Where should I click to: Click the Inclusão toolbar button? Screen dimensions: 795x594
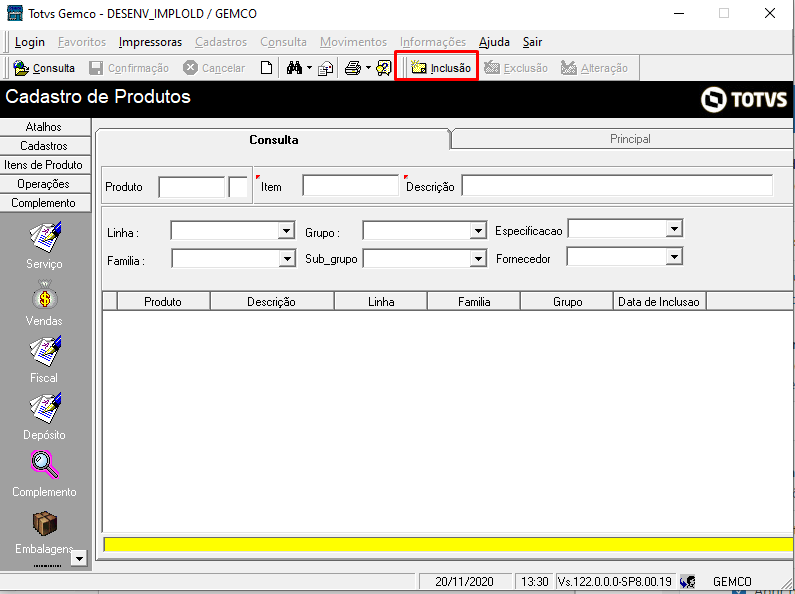(441, 68)
